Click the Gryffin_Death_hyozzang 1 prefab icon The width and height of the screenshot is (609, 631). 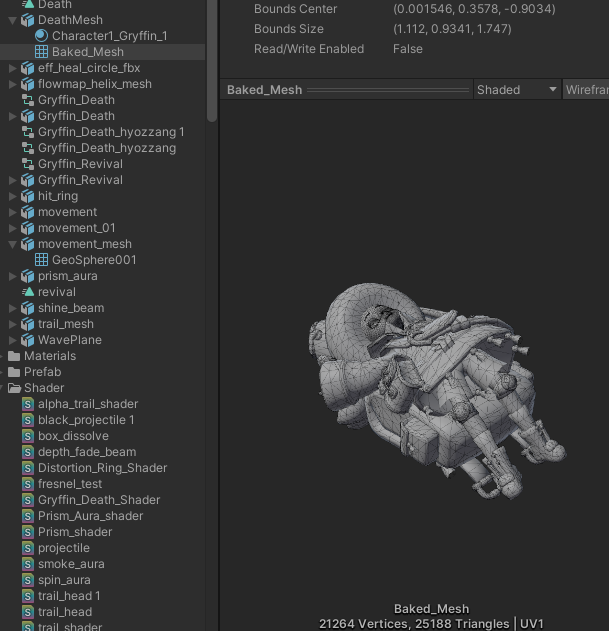(x=28, y=132)
